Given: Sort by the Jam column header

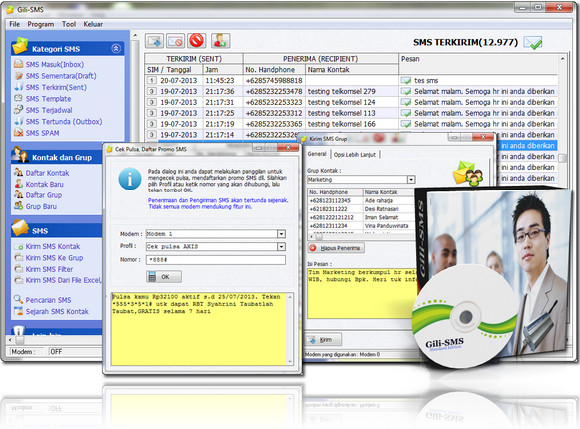Looking at the screenshot, I should tap(223, 70).
